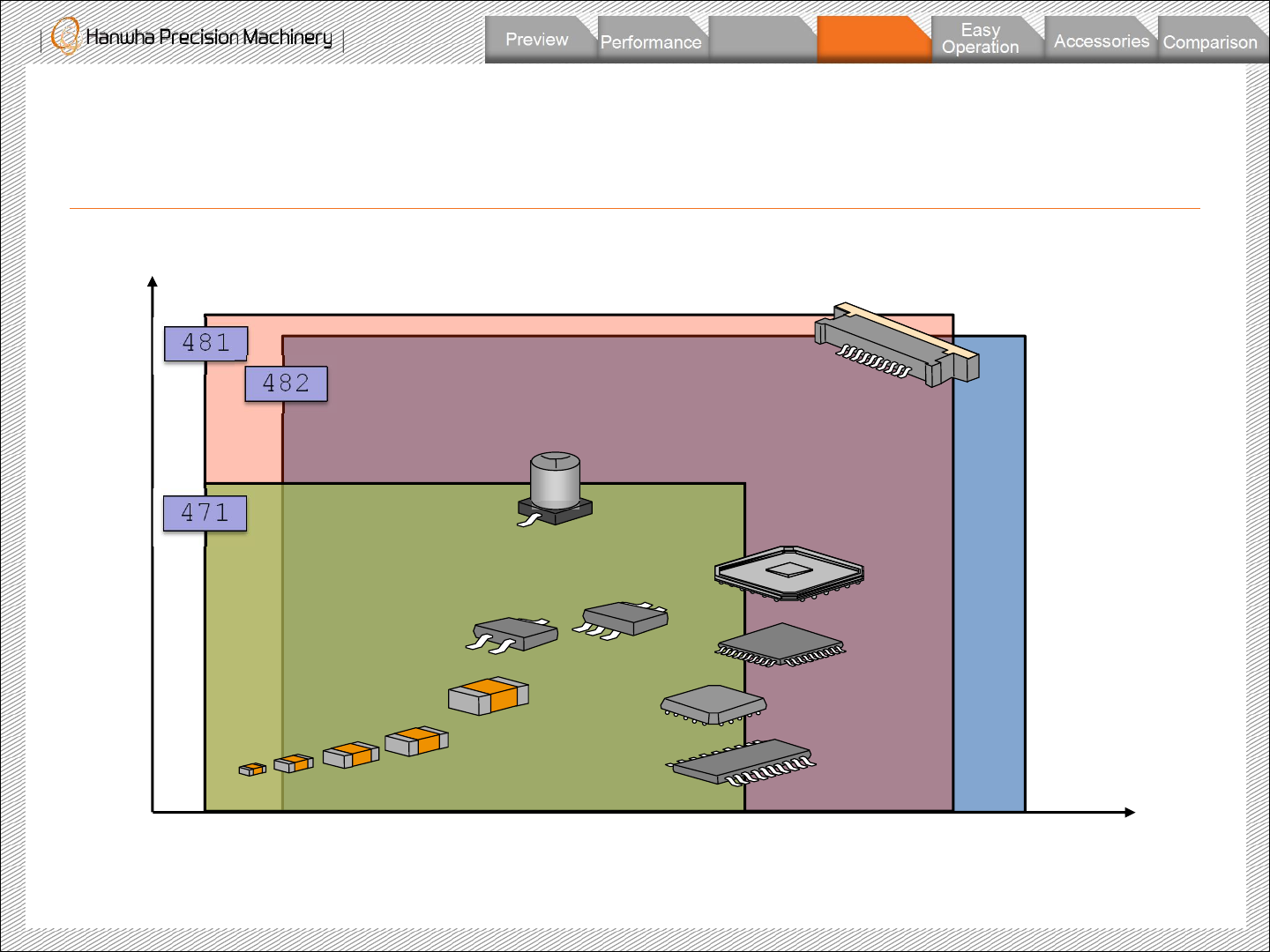Image resolution: width=1270 pixels, height=952 pixels.
Task: Click the smallest orange chip capacitor
Action: coord(252,770)
